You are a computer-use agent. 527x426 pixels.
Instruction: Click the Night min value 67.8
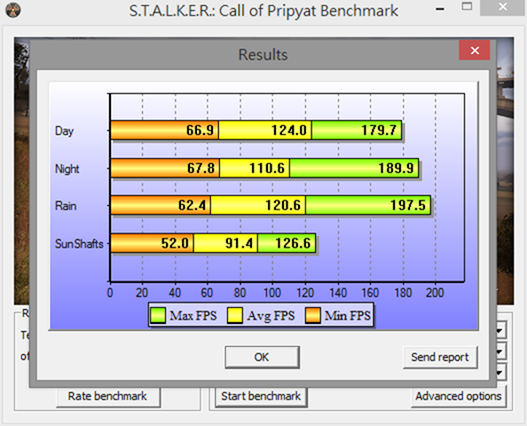click(x=201, y=168)
